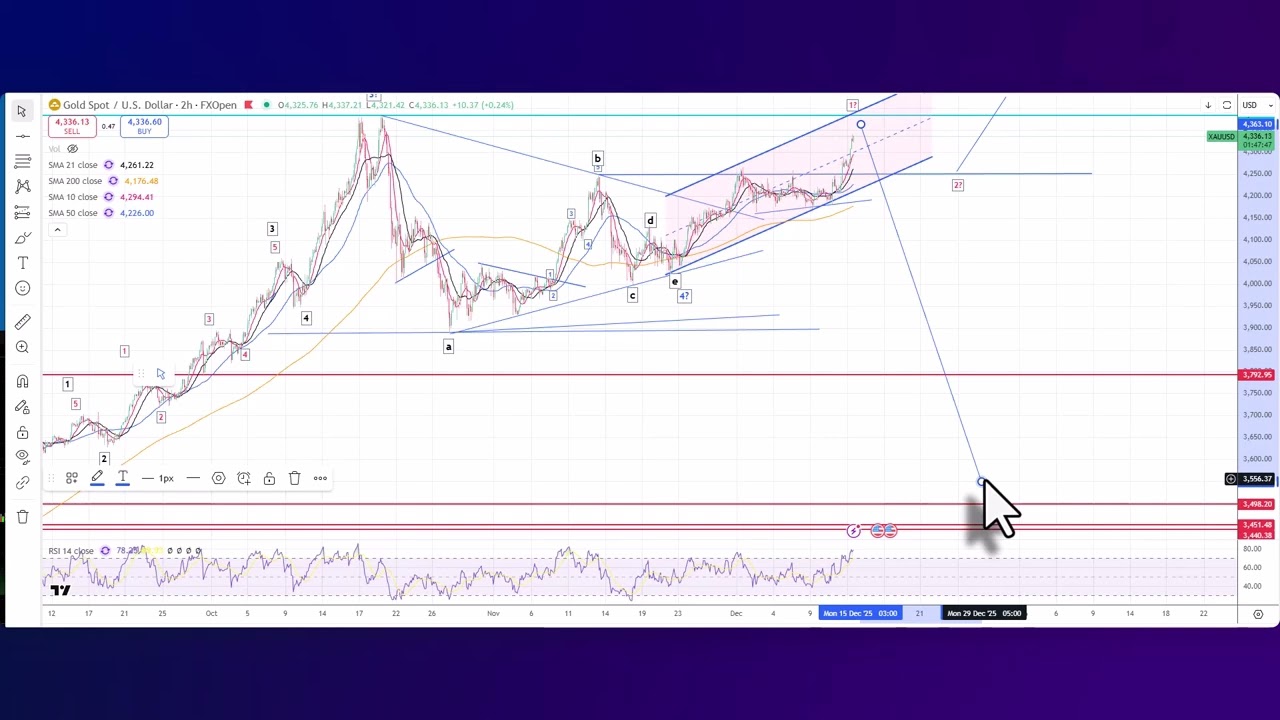Toggle visibility of the Vol indicator
1280x720 pixels.
[72, 149]
